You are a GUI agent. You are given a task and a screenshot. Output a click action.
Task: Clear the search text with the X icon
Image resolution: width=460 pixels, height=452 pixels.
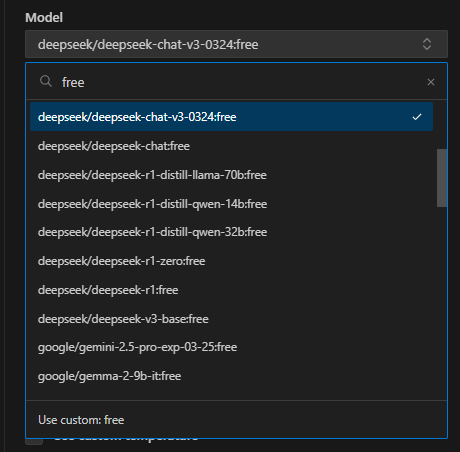coord(431,82)
